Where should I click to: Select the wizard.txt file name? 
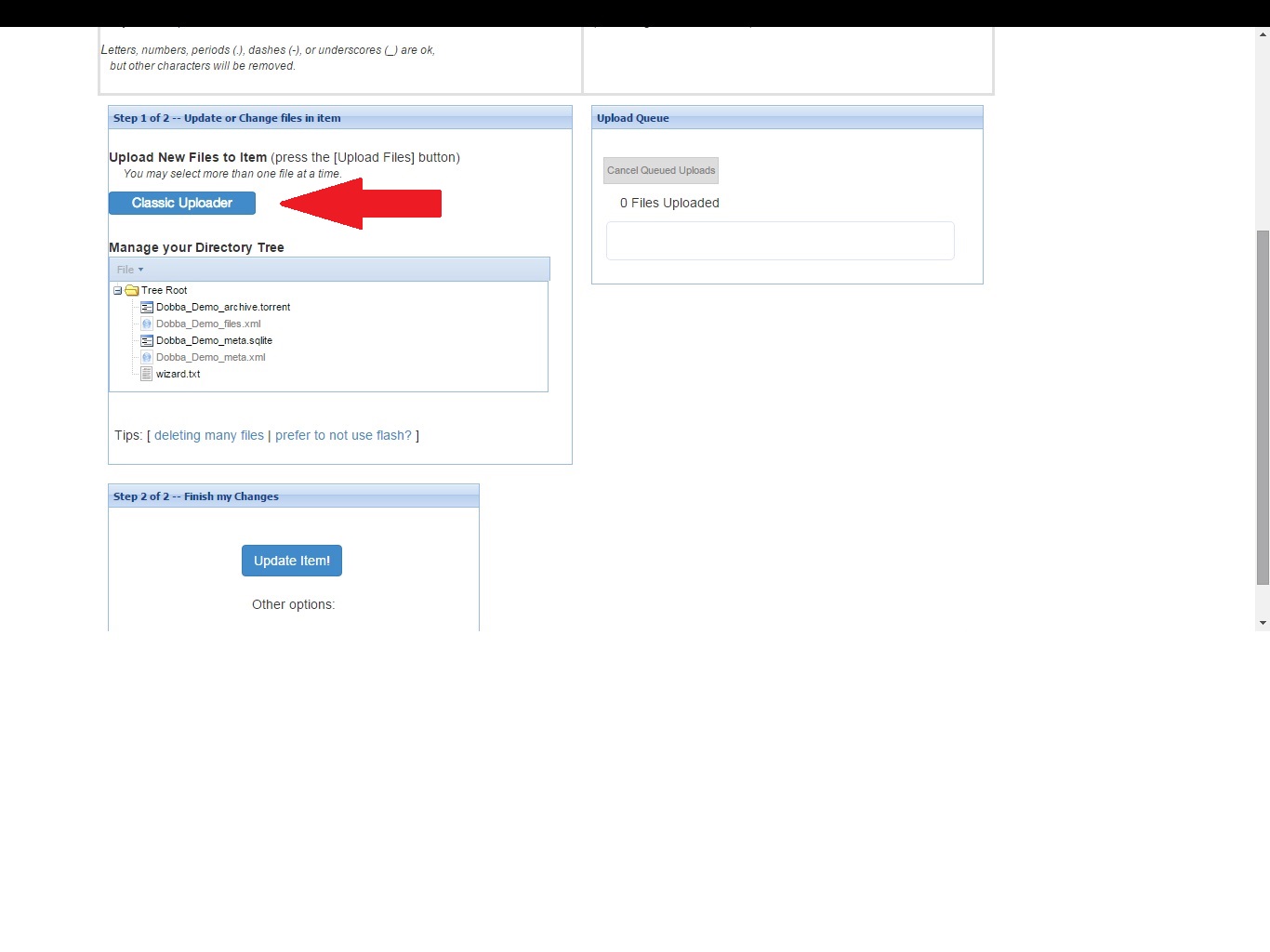[x=179, y=374]
